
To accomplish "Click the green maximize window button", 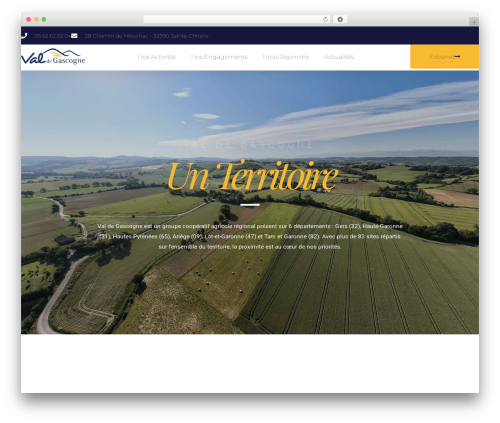I will tap(44, 19).
